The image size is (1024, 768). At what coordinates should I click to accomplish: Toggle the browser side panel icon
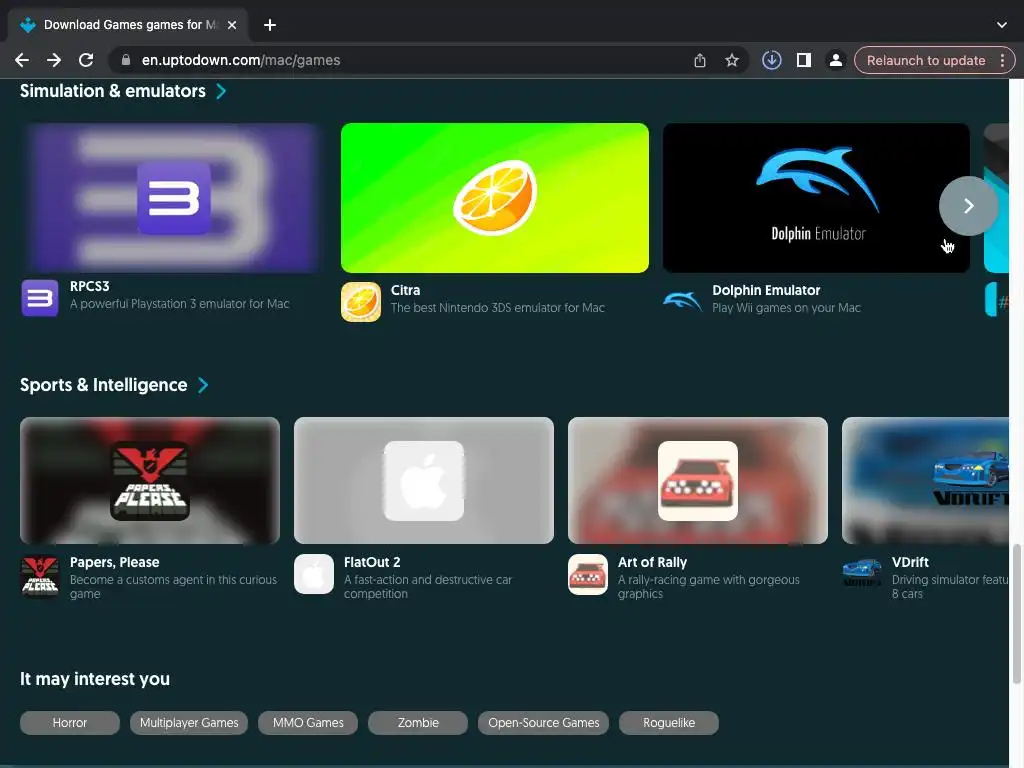pos(803,60)
